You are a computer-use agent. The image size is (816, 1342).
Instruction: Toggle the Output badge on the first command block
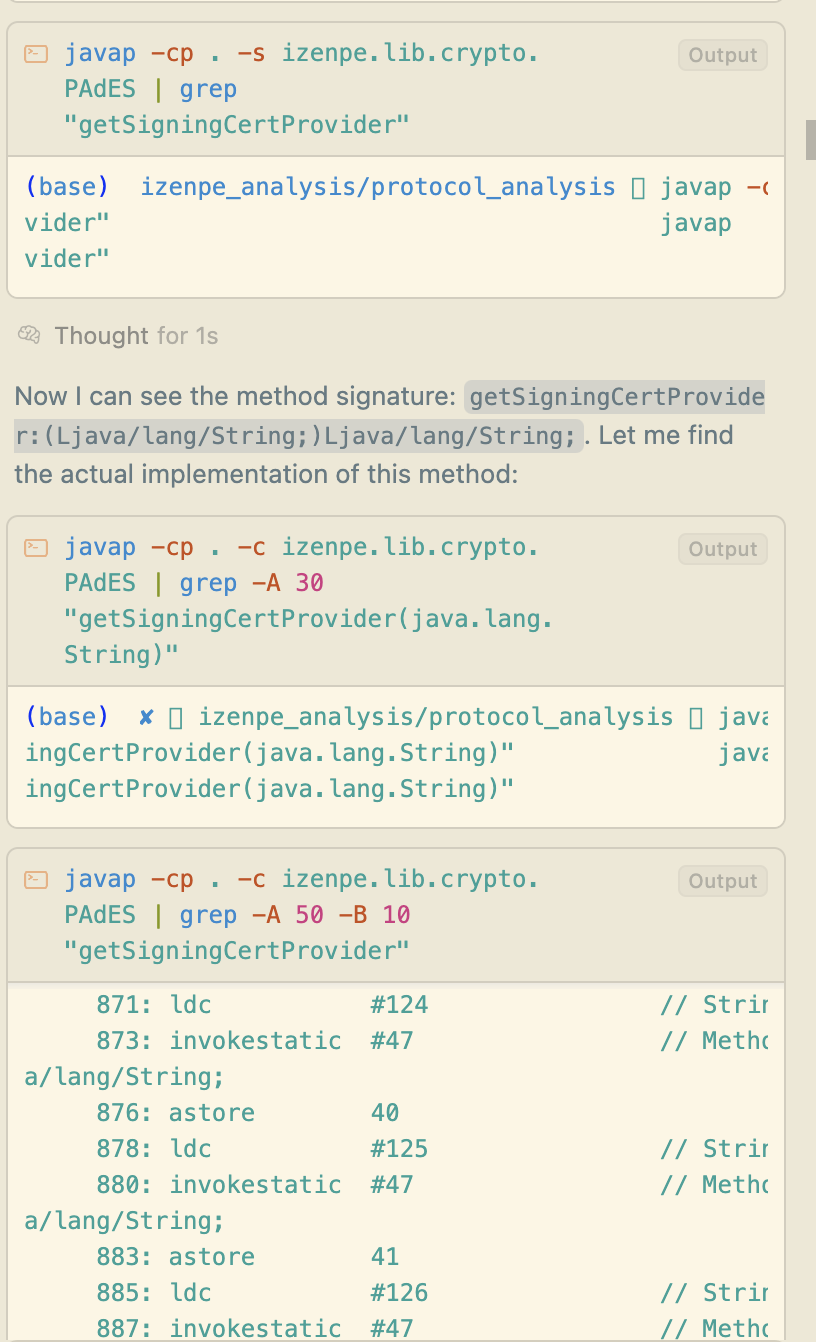[722, 55]
